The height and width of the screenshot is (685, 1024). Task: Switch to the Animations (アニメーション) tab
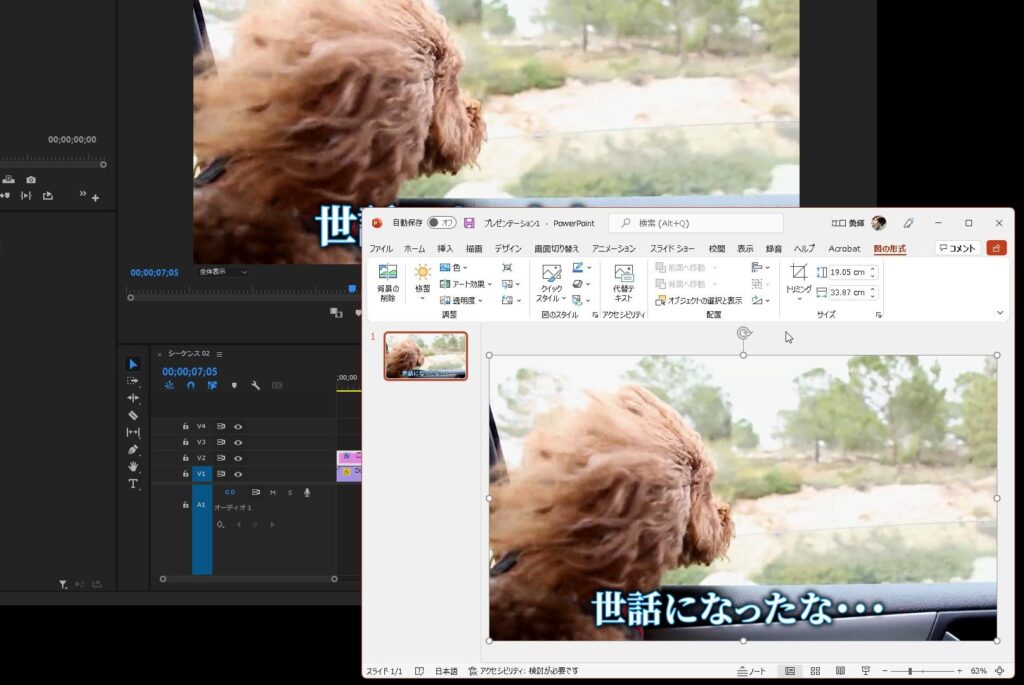pyautogui.click(x=613, y=249)
